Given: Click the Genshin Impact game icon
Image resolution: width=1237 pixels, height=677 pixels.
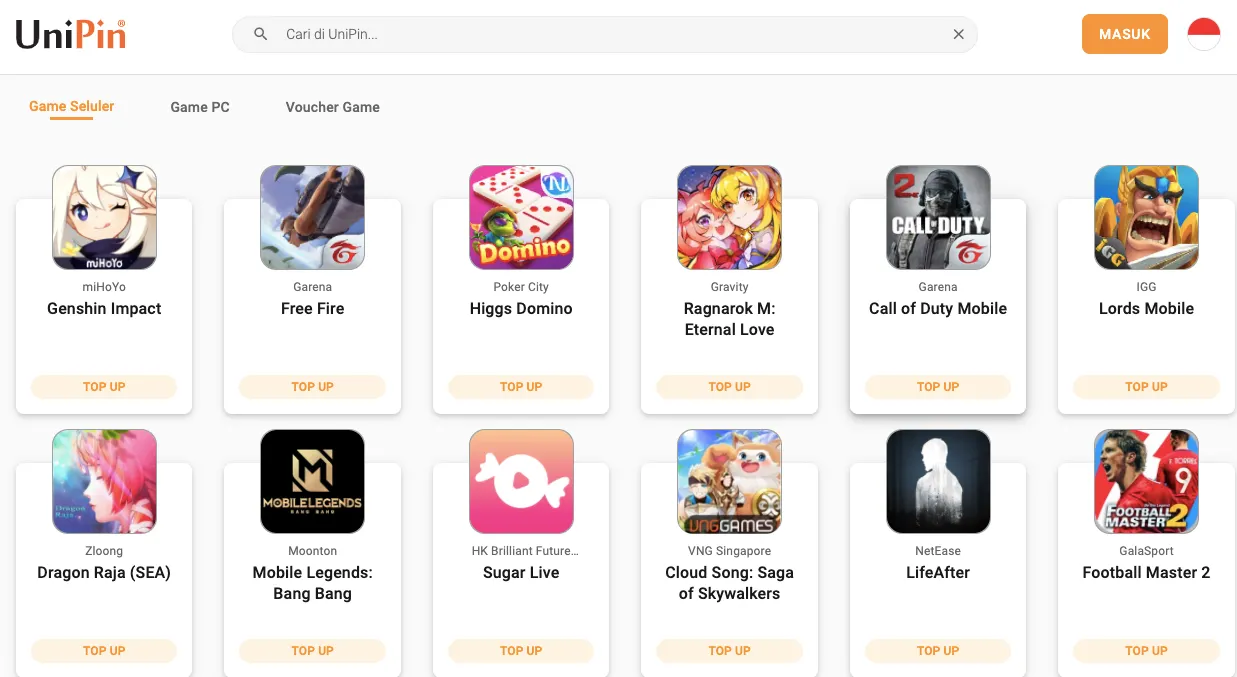Looking at the screenshot, I should pyautogui.click(x=104, y=217).
